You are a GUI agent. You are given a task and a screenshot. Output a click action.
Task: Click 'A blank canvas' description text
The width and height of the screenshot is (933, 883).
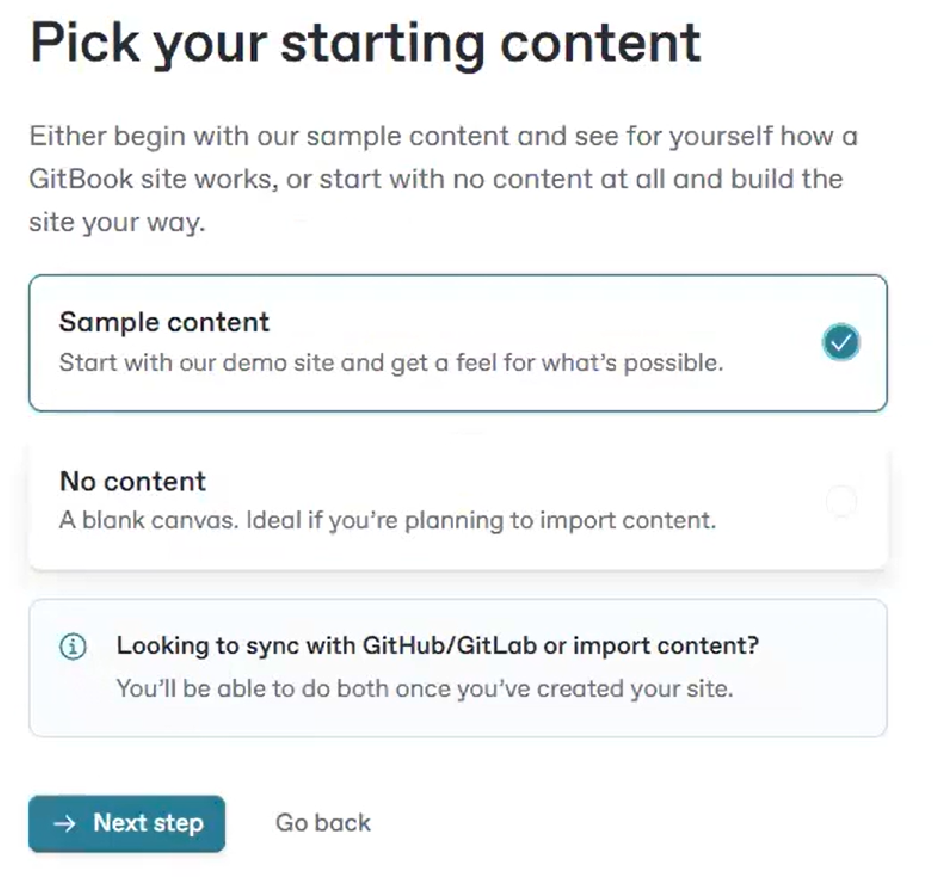tap(150, 521)
